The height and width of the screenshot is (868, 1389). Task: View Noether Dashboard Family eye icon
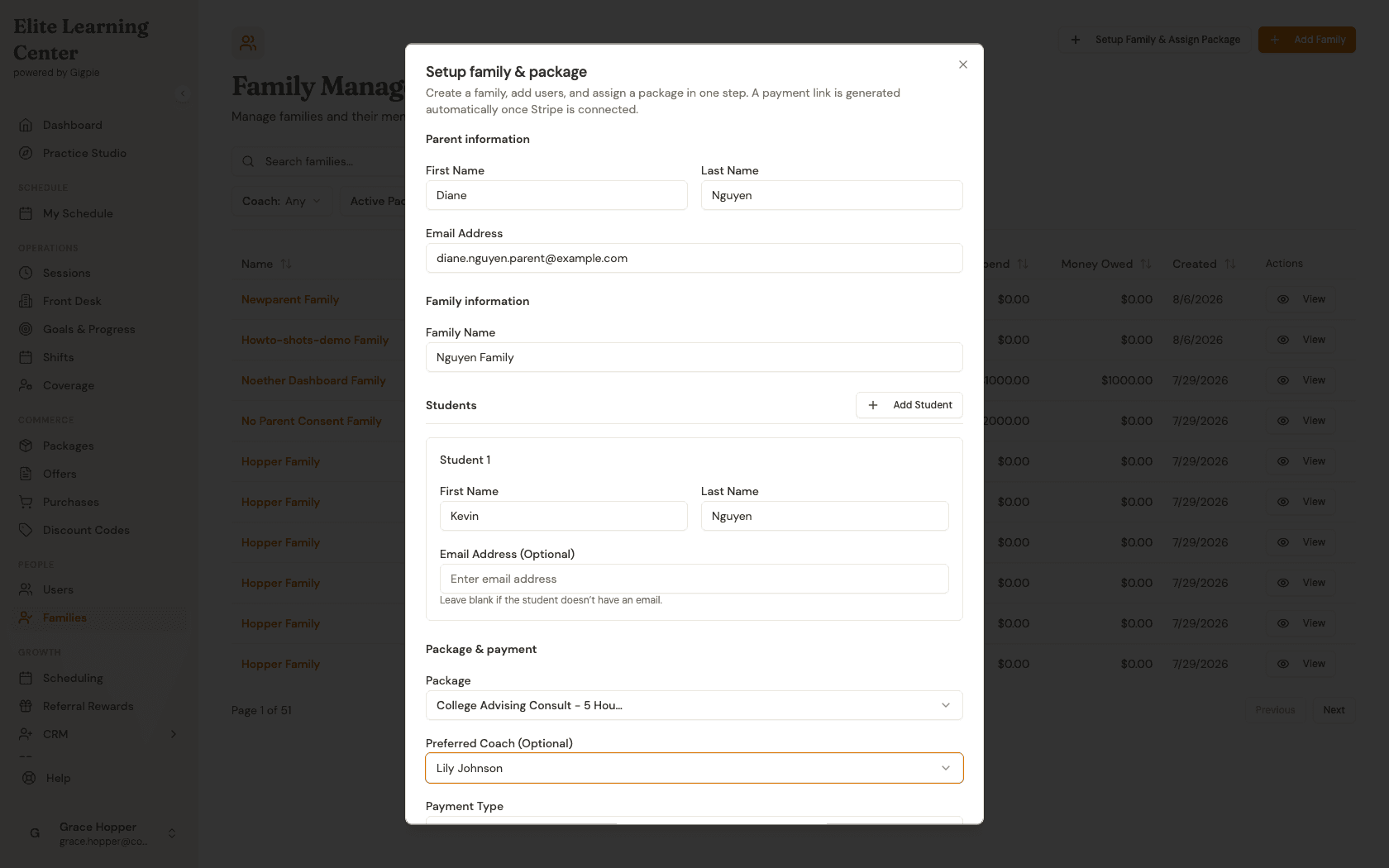coord(1283,380)
